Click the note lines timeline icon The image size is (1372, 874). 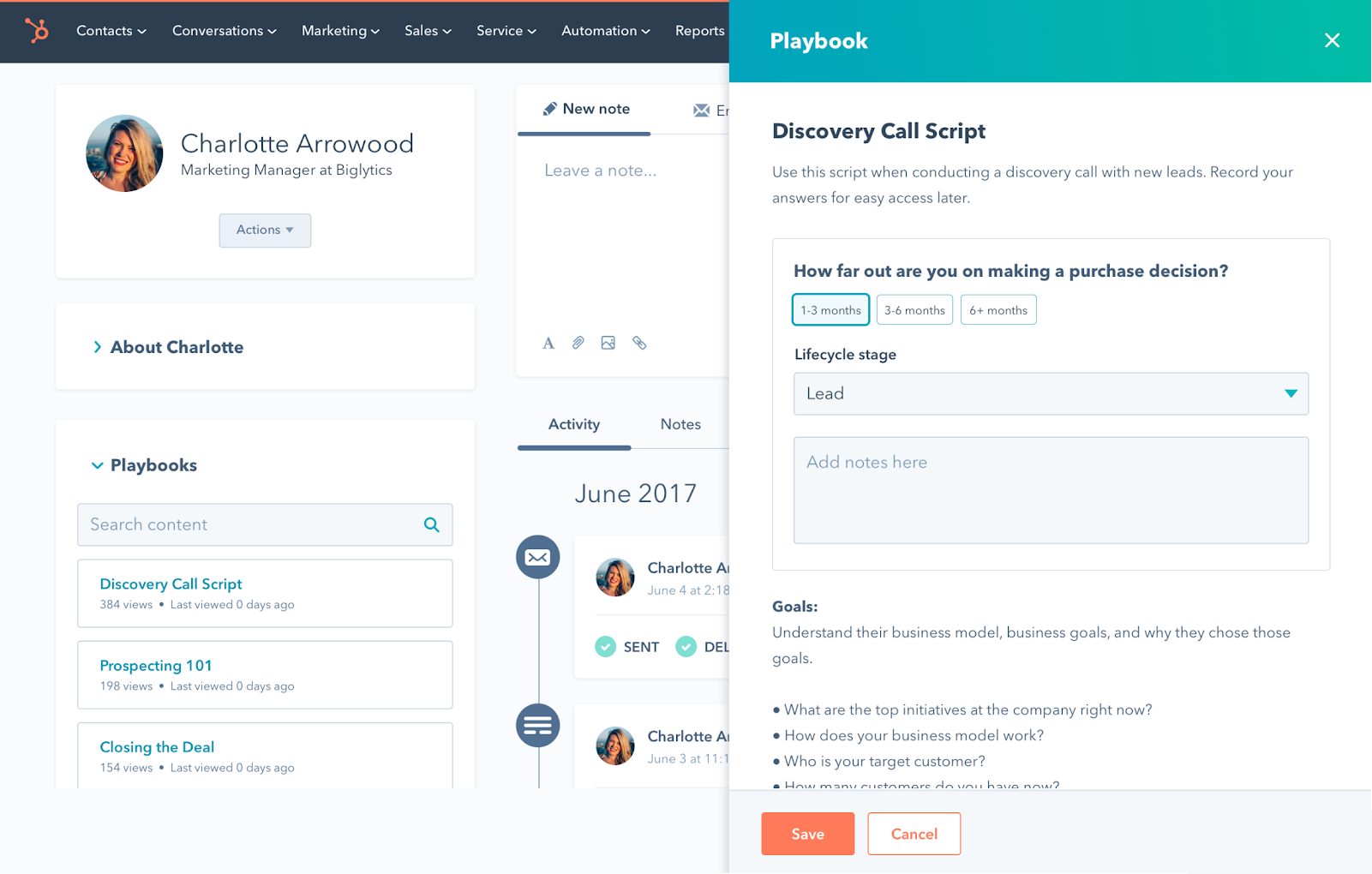(538, 726)
